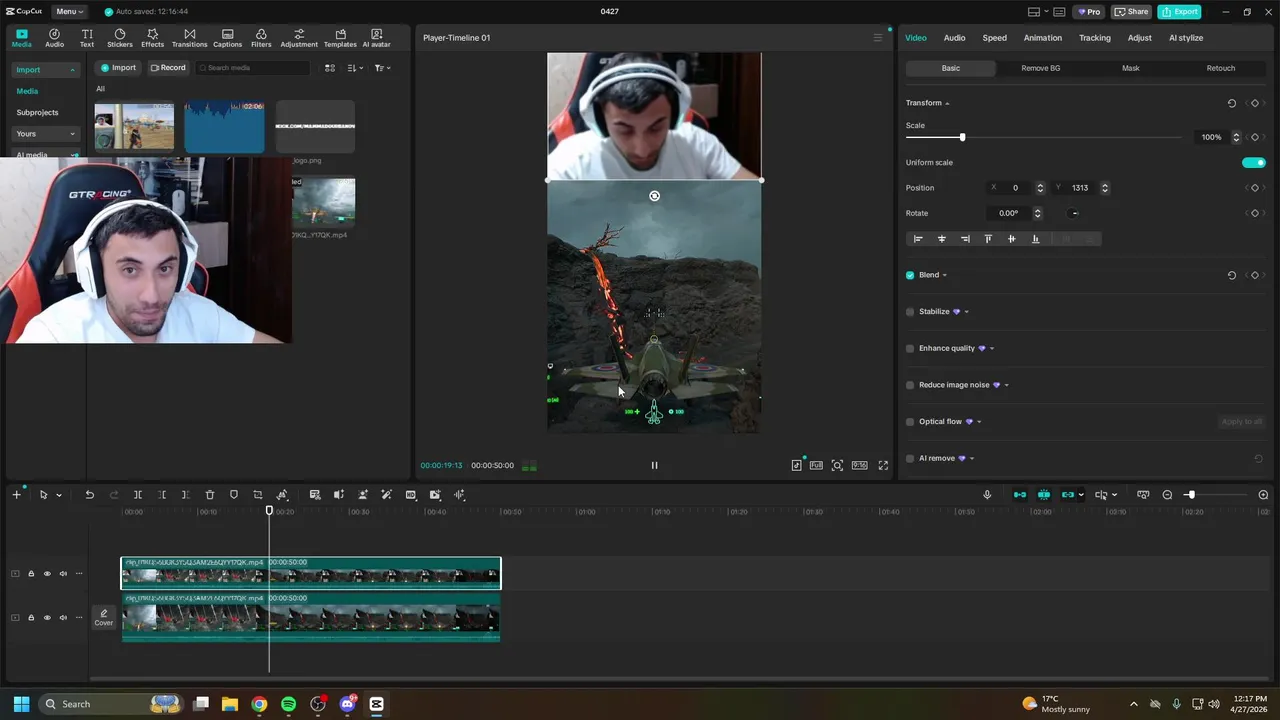Expand the Stabilize options arrow
Screen dimensions: 1280x720
pyautogui.click(x=966, y=312)
